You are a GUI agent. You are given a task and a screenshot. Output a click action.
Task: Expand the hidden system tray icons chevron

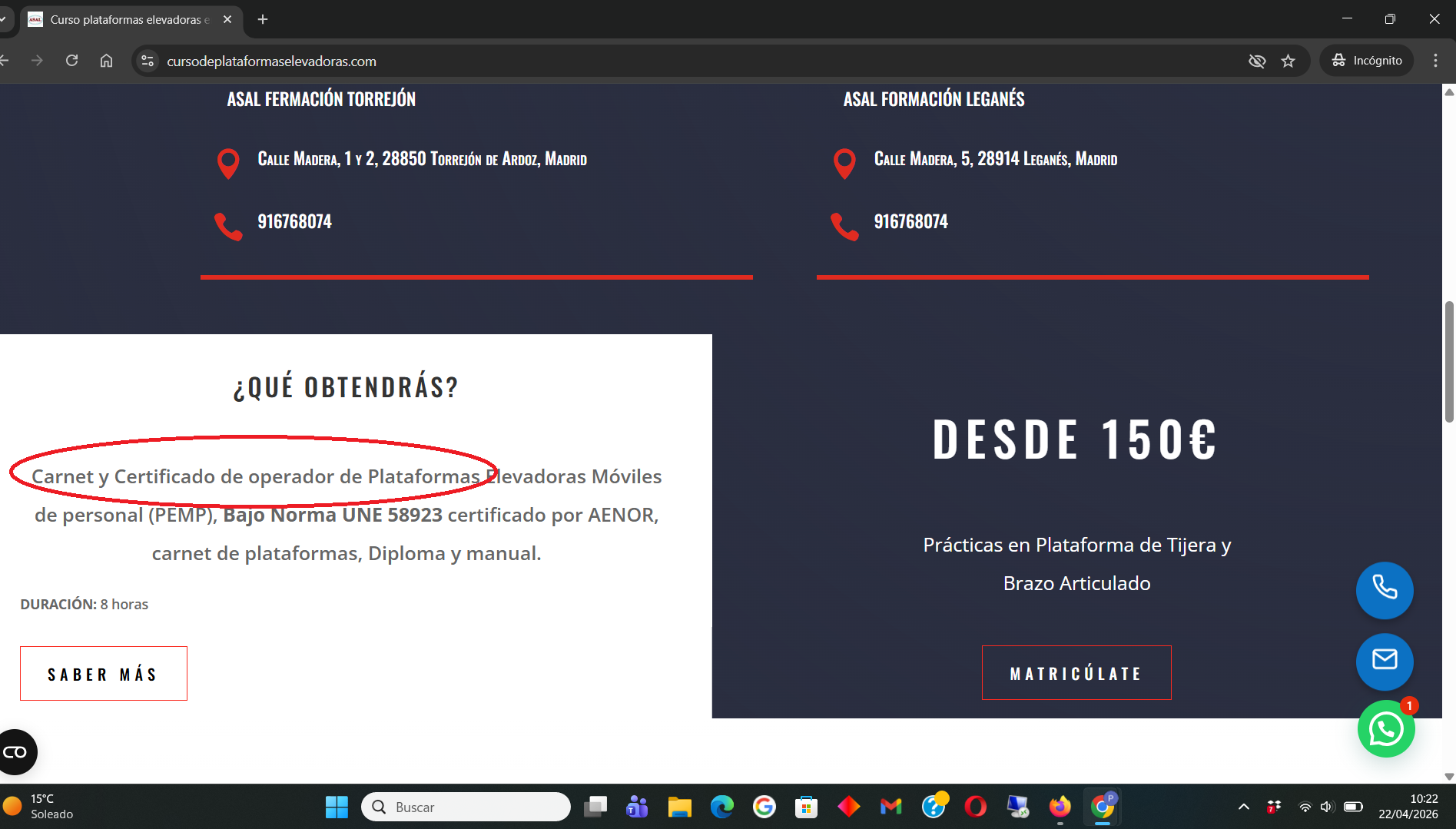(x=1243, y=807)
